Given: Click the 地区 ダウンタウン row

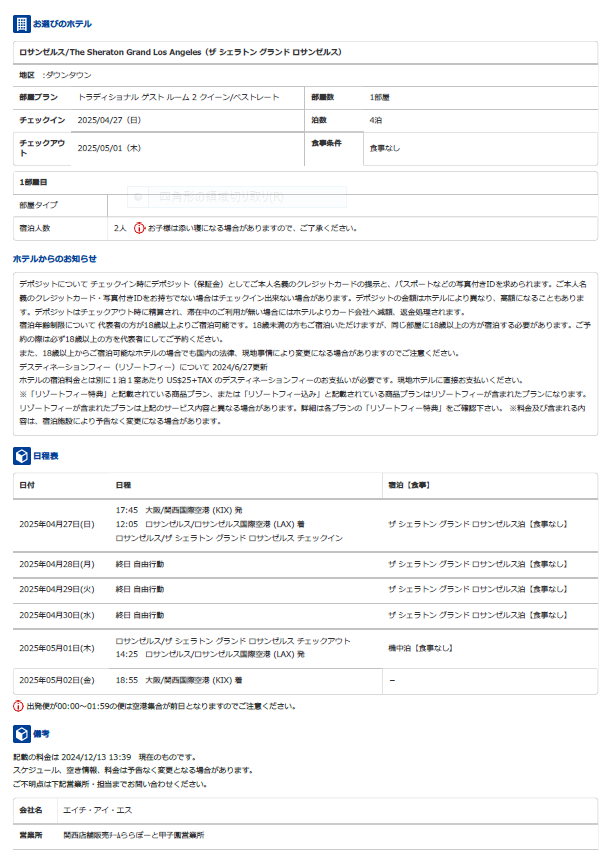Looking at the screenshot, I should point(305,75).
